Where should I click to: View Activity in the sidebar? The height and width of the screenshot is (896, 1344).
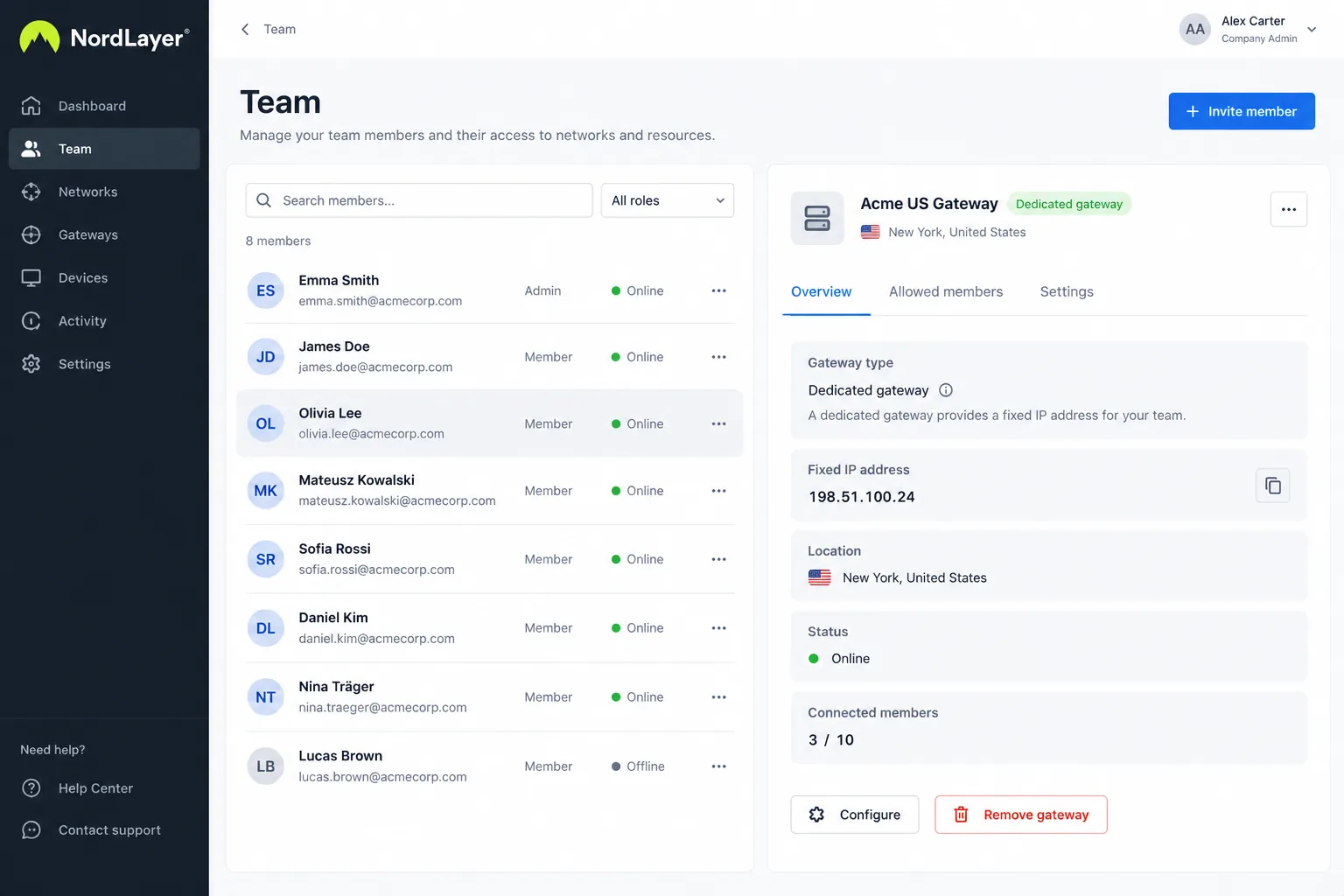104,321
